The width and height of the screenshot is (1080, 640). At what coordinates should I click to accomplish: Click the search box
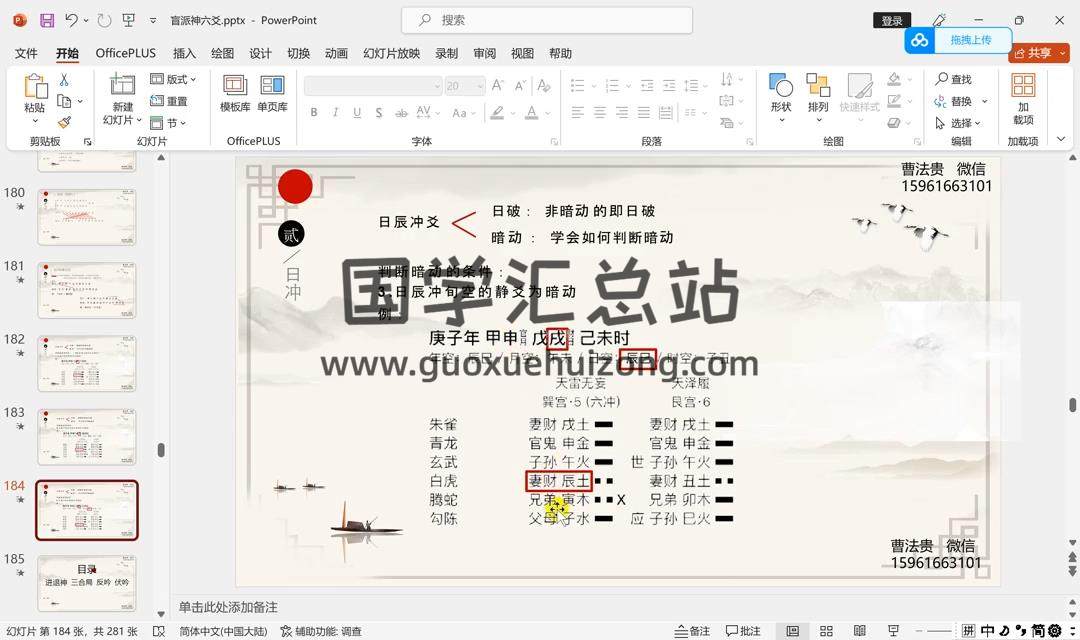(x=547, y=21)
